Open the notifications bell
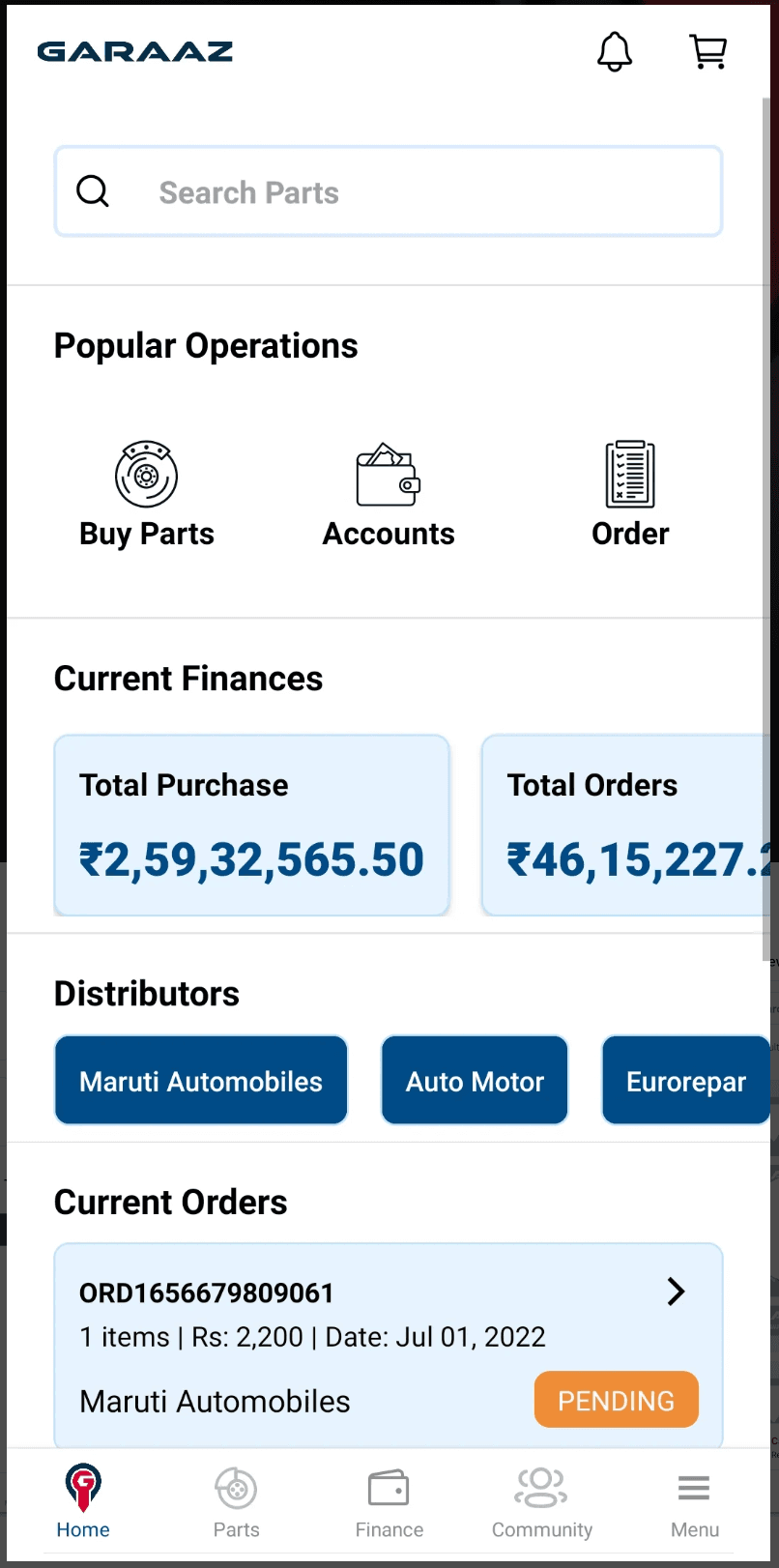This screenshot has height=1568, width=779. point(614,51)
